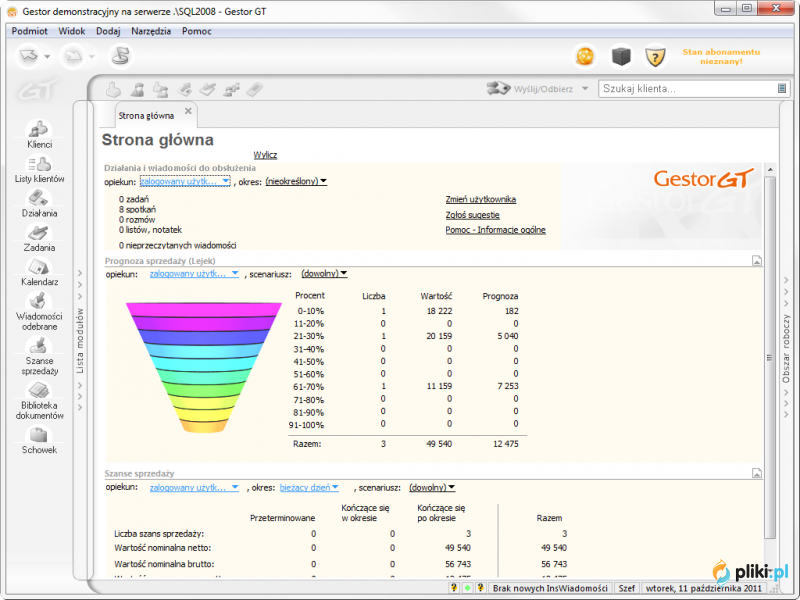Click the vertical scrollbar up arrow

pos(770,169)
